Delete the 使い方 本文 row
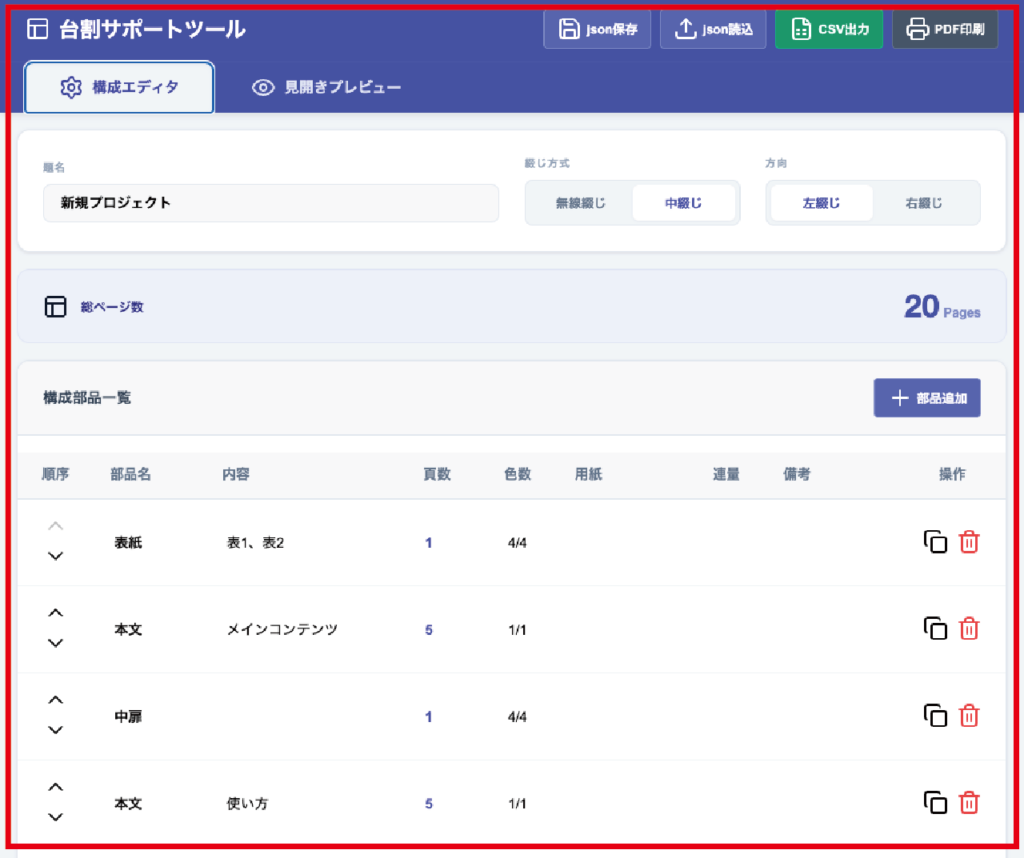Viewport: 1024px width, 858px height. tap(969, 803)
